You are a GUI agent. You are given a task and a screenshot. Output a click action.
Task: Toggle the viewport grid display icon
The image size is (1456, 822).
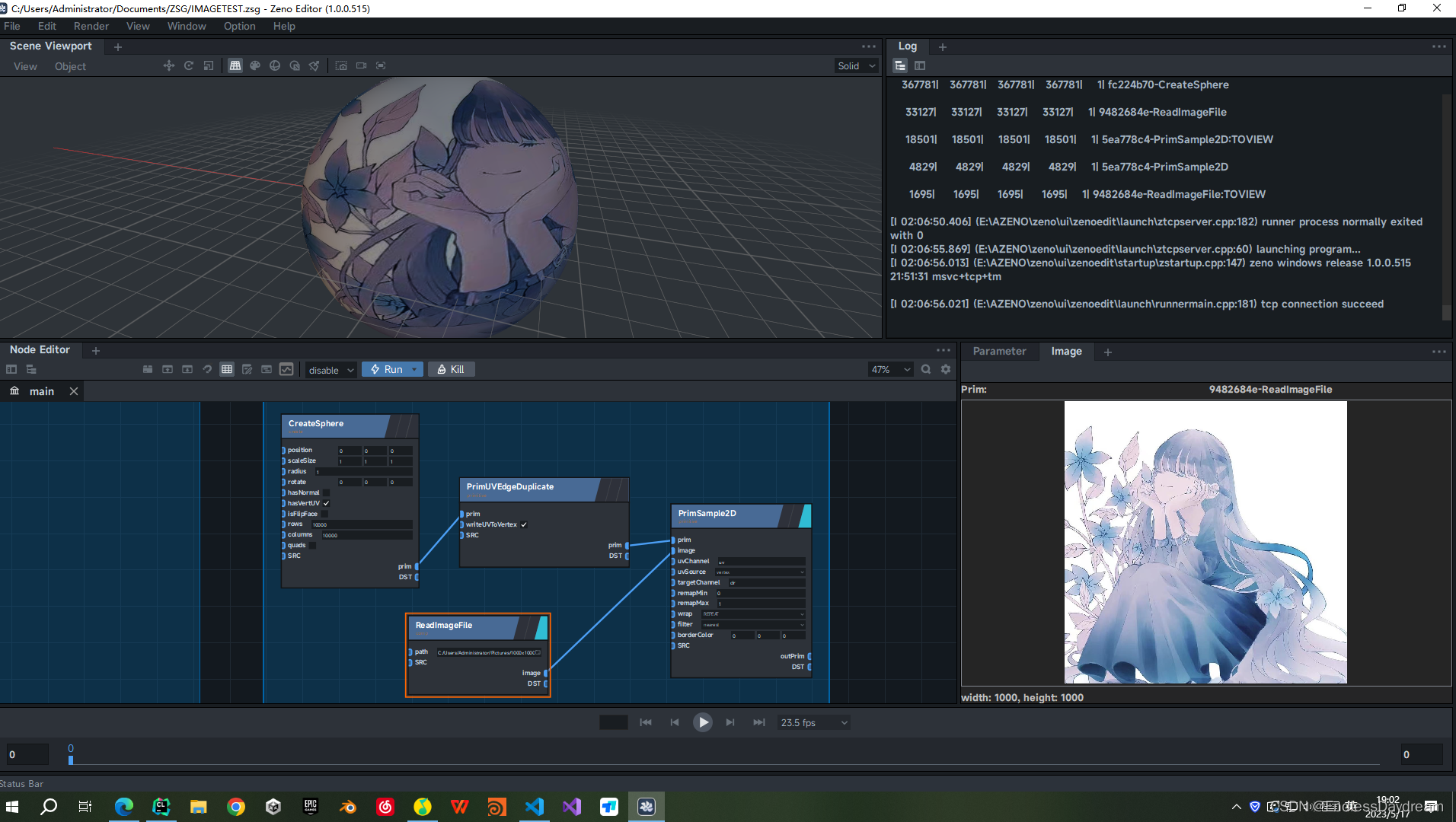235,65
